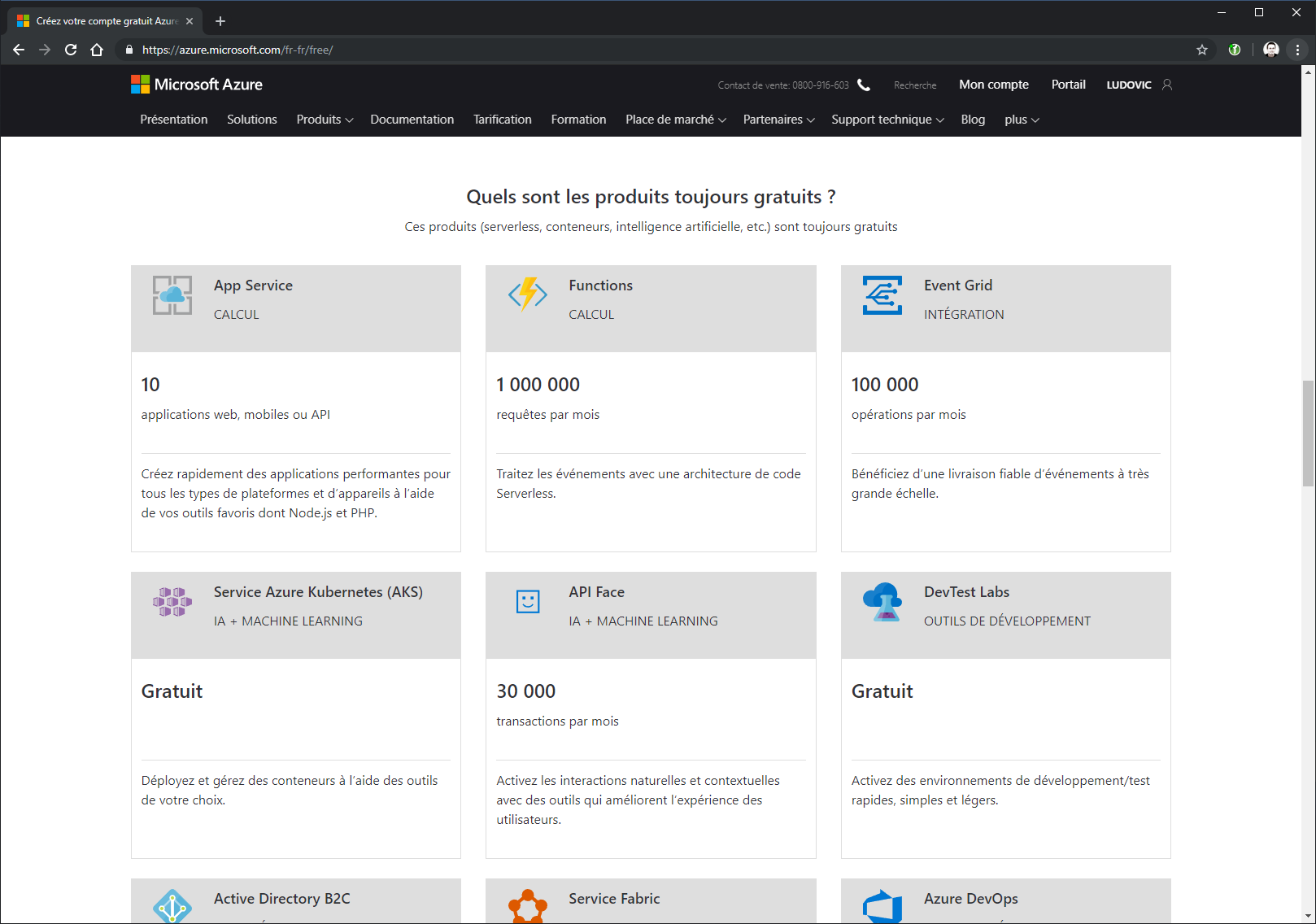
Task: Click the Active Directory B2C icon
Action: tap(172, 906)
